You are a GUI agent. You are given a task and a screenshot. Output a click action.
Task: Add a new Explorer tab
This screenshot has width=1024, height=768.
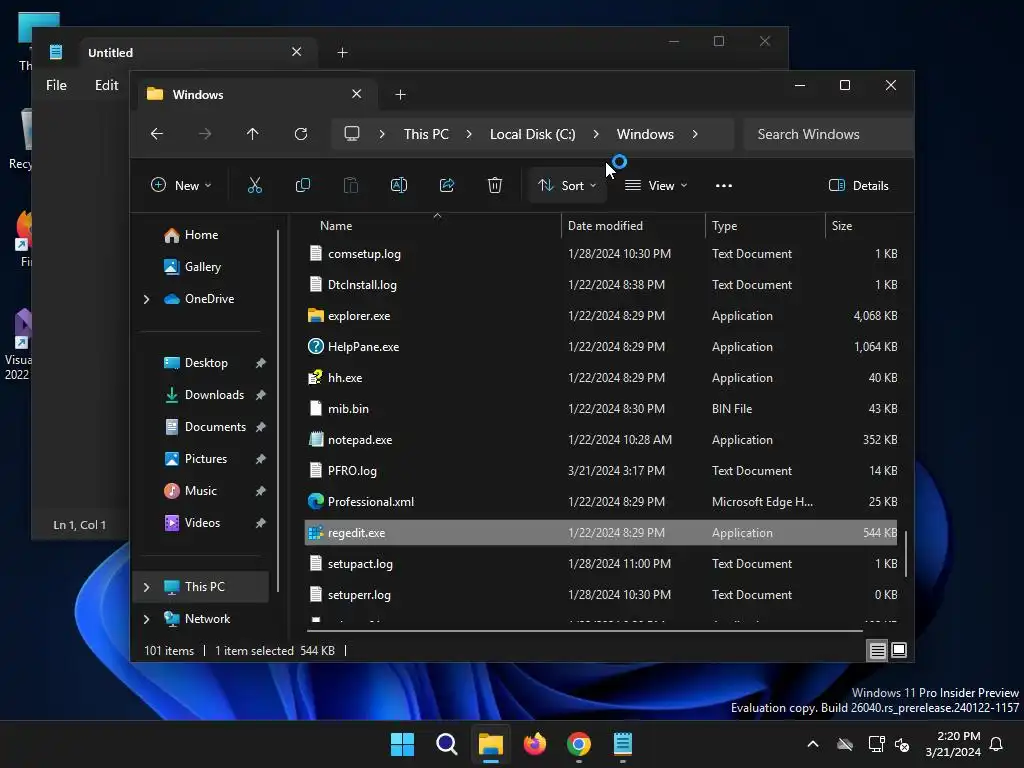click(x=400, y=95)
